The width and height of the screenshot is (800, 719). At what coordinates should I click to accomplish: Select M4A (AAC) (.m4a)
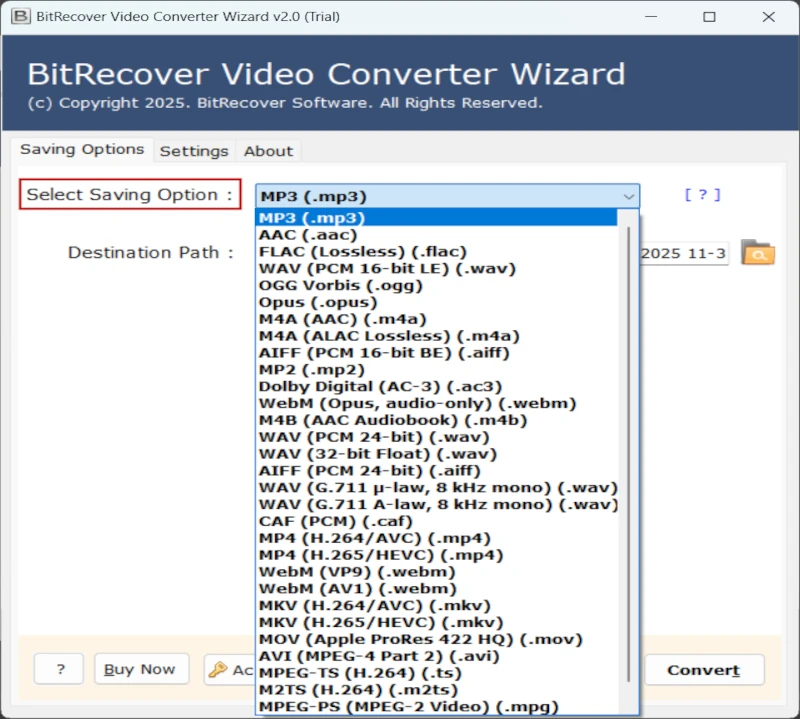[x=436, y=319]
